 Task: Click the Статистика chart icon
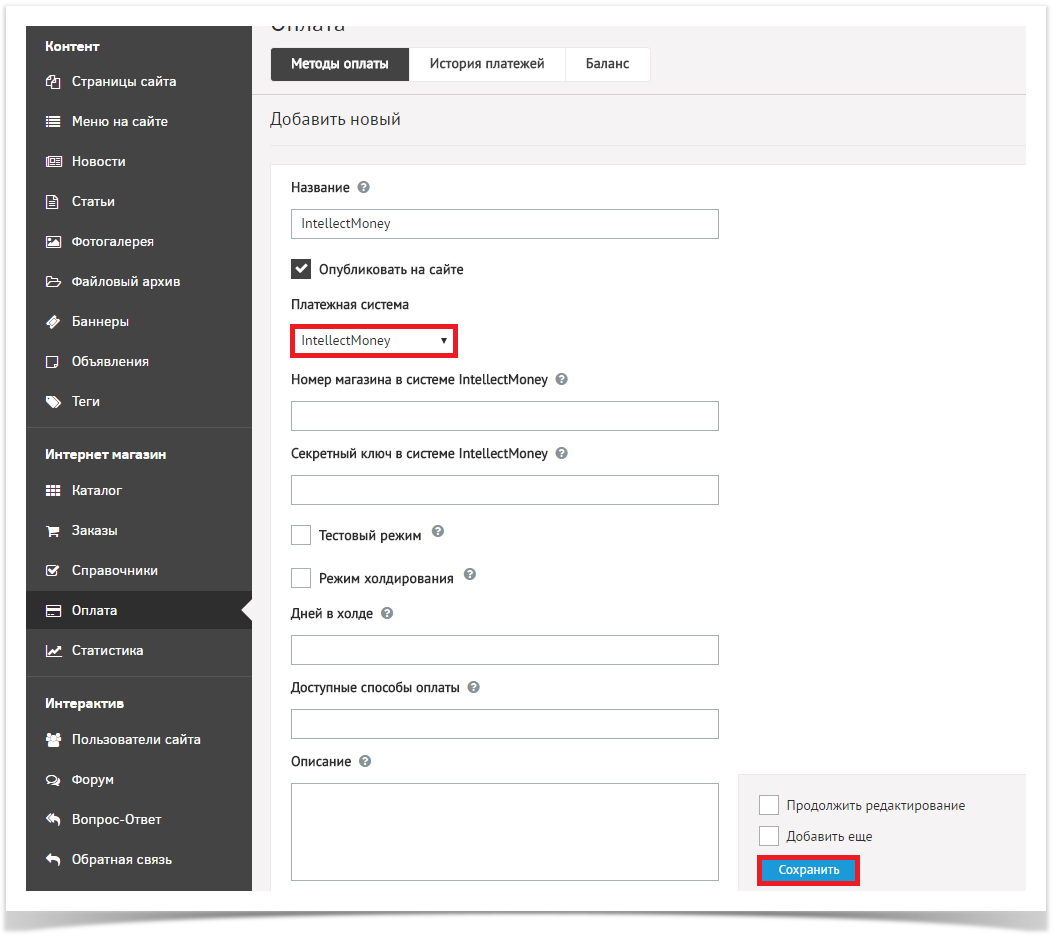(x=53, y=651)
